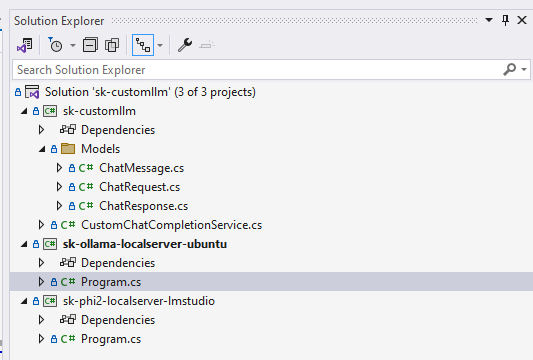Open CustomChatCompletionService.cs file
Viewport: 533px width, 360px height.
171,225
